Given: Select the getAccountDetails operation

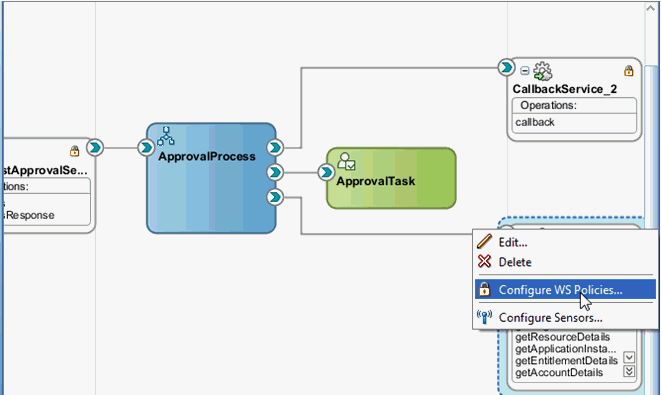Looking at the screenshot, I should tap(559, 373).
